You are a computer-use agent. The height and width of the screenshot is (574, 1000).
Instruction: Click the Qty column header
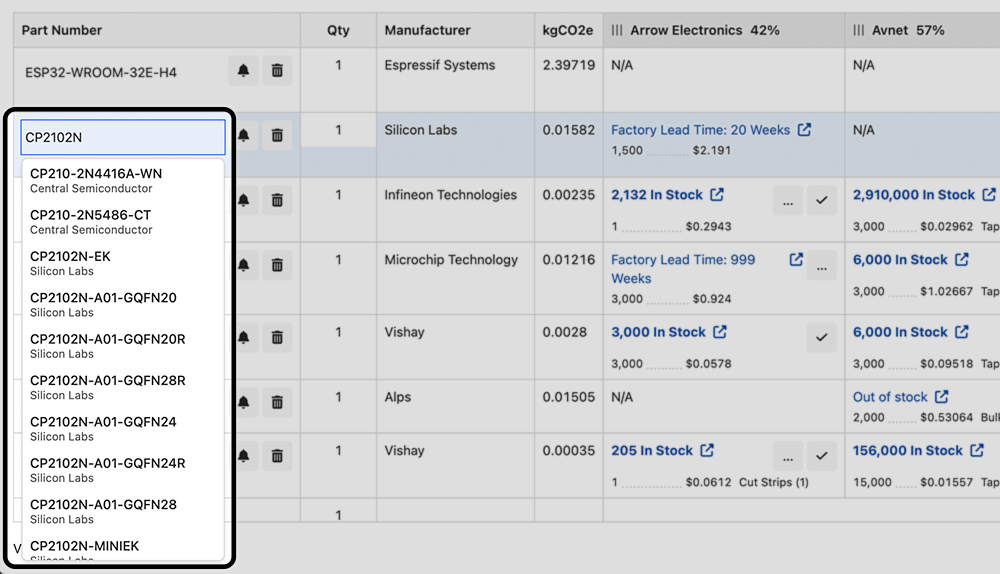[338, 30]
